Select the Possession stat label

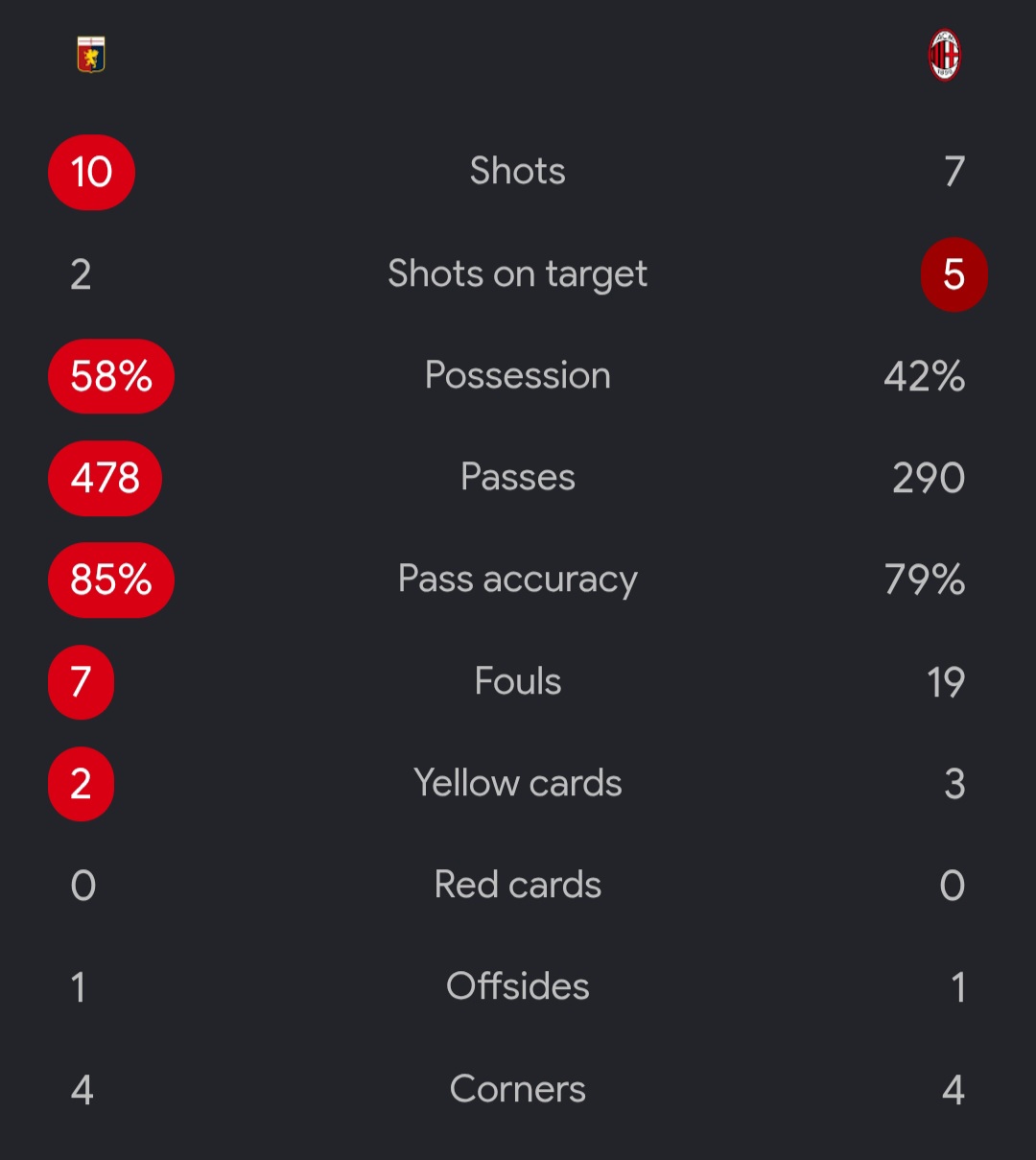pos(518,375)
